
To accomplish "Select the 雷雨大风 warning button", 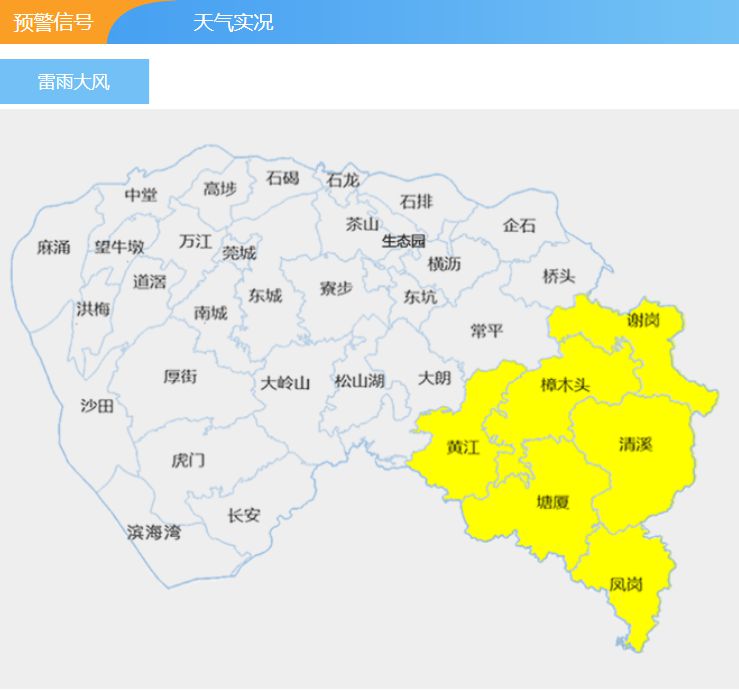I will 74,82.
